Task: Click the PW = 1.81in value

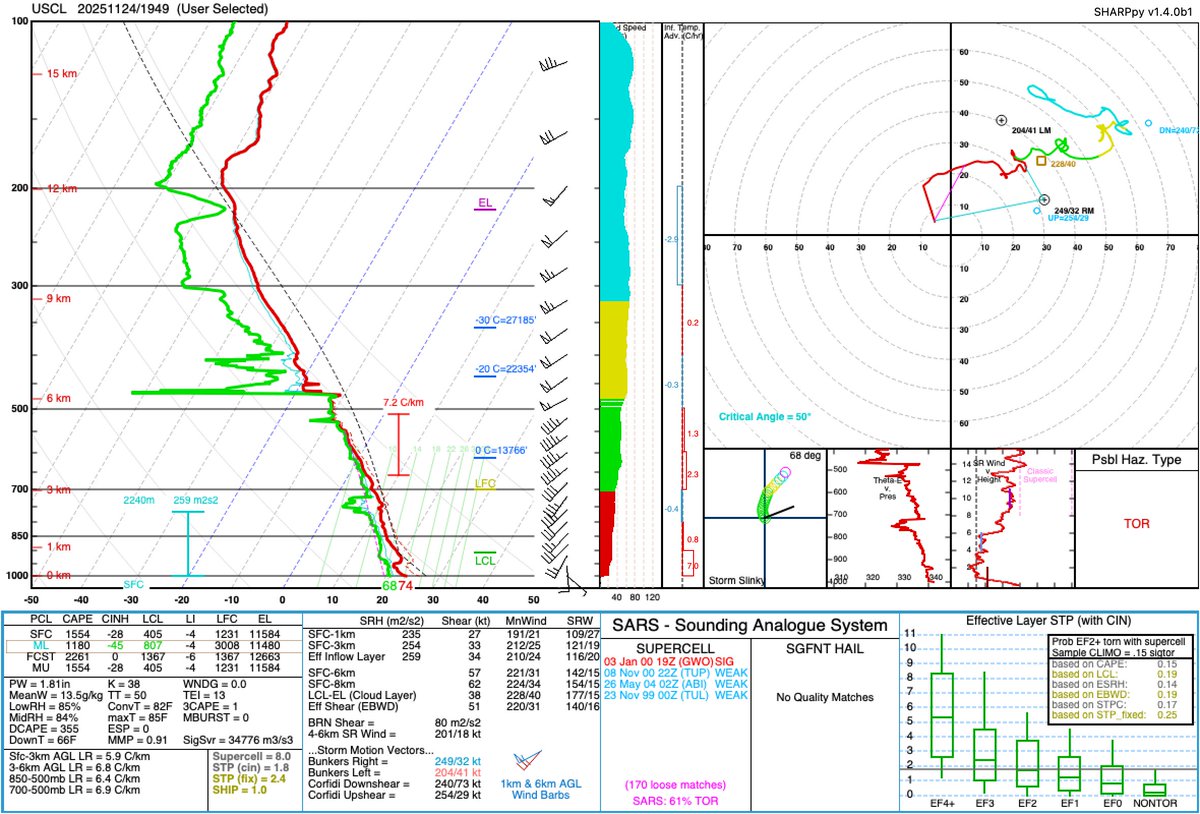Action: tap(41, 684)
